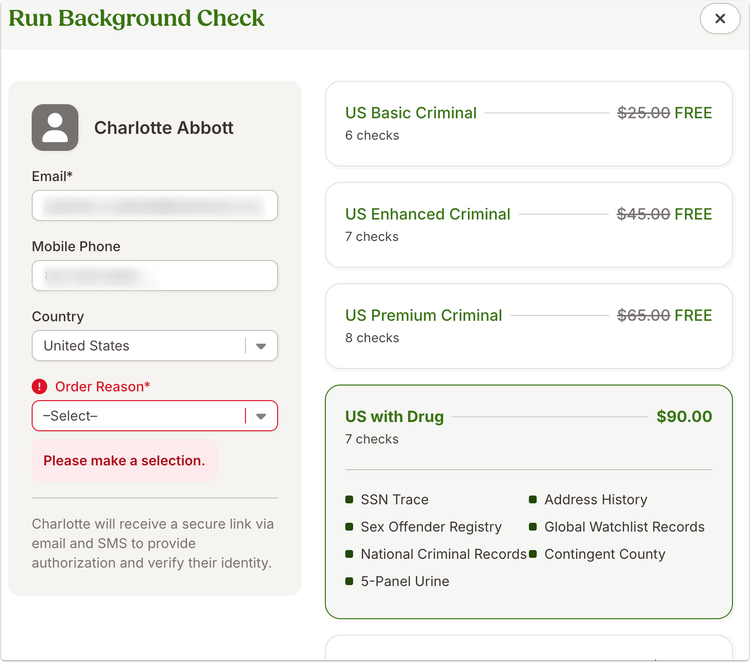Select the US Basic Criminal package
The image size is (750, 662).
tap(529, 124)
